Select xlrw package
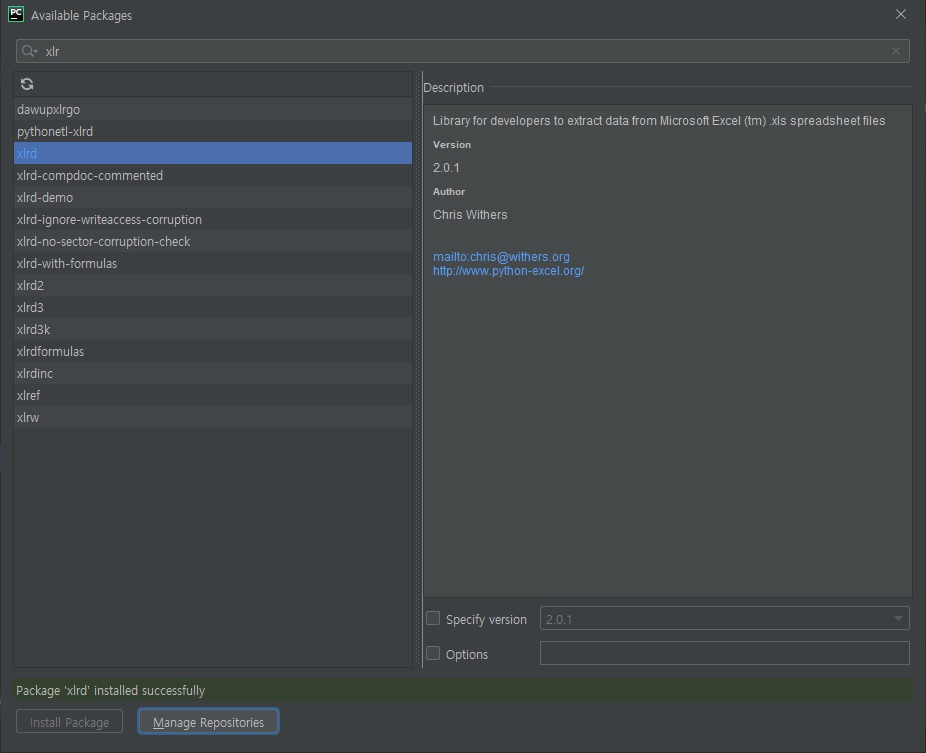The image size is (926, 753). [213, 417]
